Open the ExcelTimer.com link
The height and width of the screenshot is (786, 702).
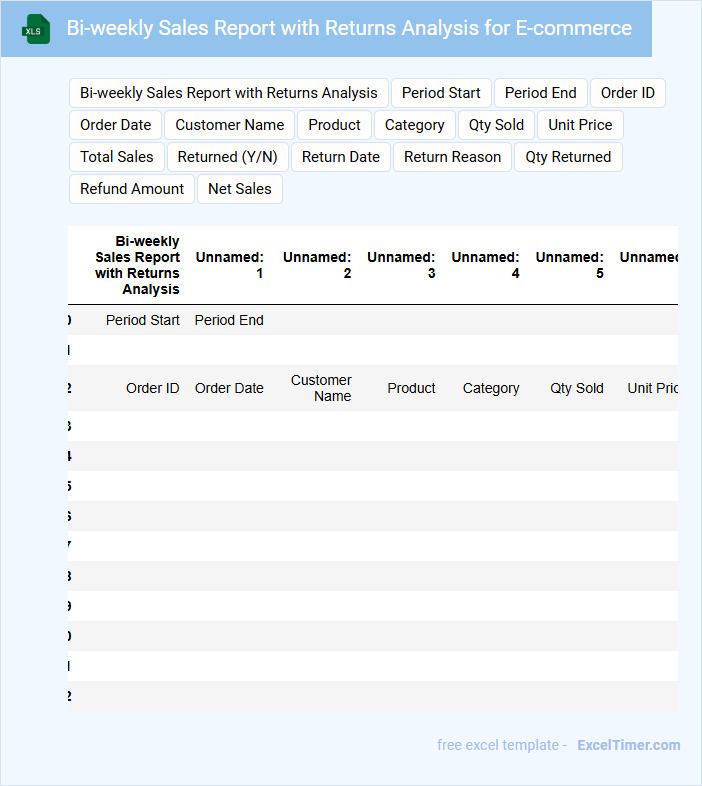628,745
